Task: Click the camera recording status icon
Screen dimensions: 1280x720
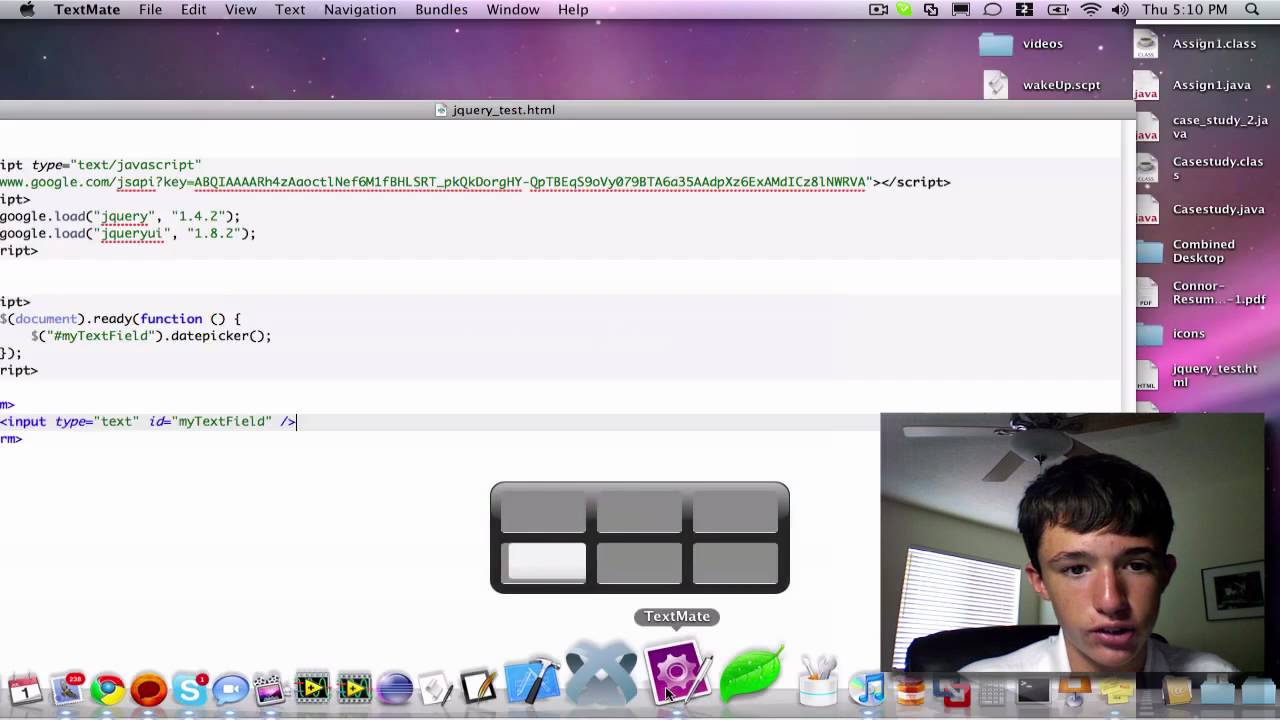Action: tap(878, 10)
